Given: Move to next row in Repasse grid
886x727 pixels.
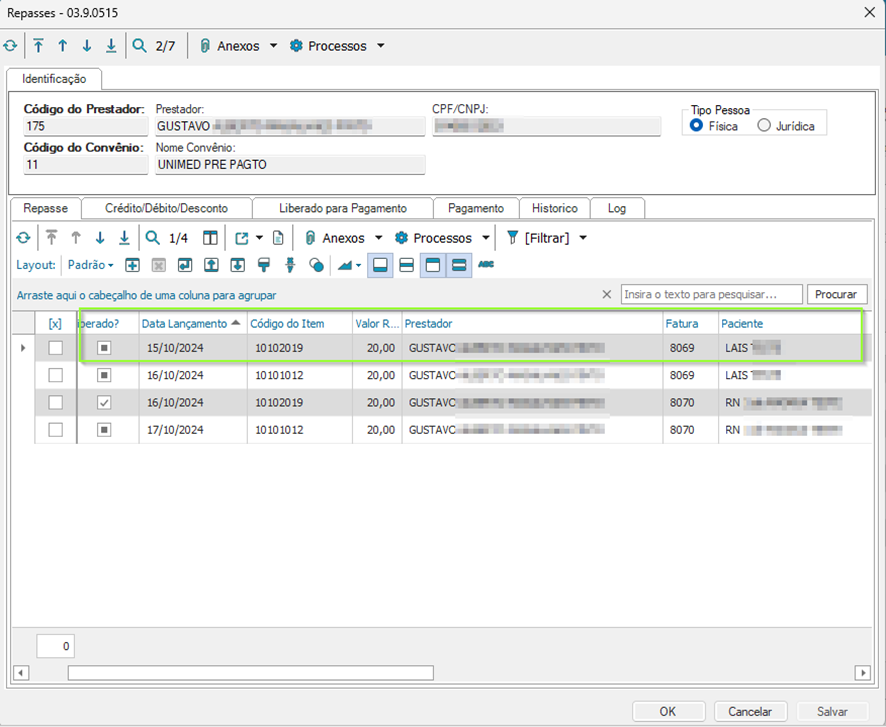Looking at the screenshot, I should click(x=100, y=238).
